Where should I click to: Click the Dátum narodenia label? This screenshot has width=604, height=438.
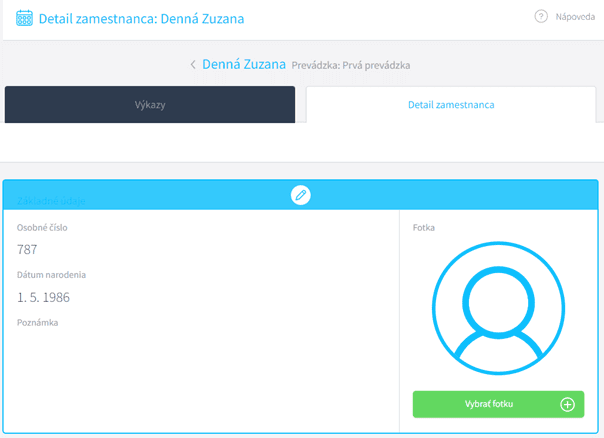51,275
